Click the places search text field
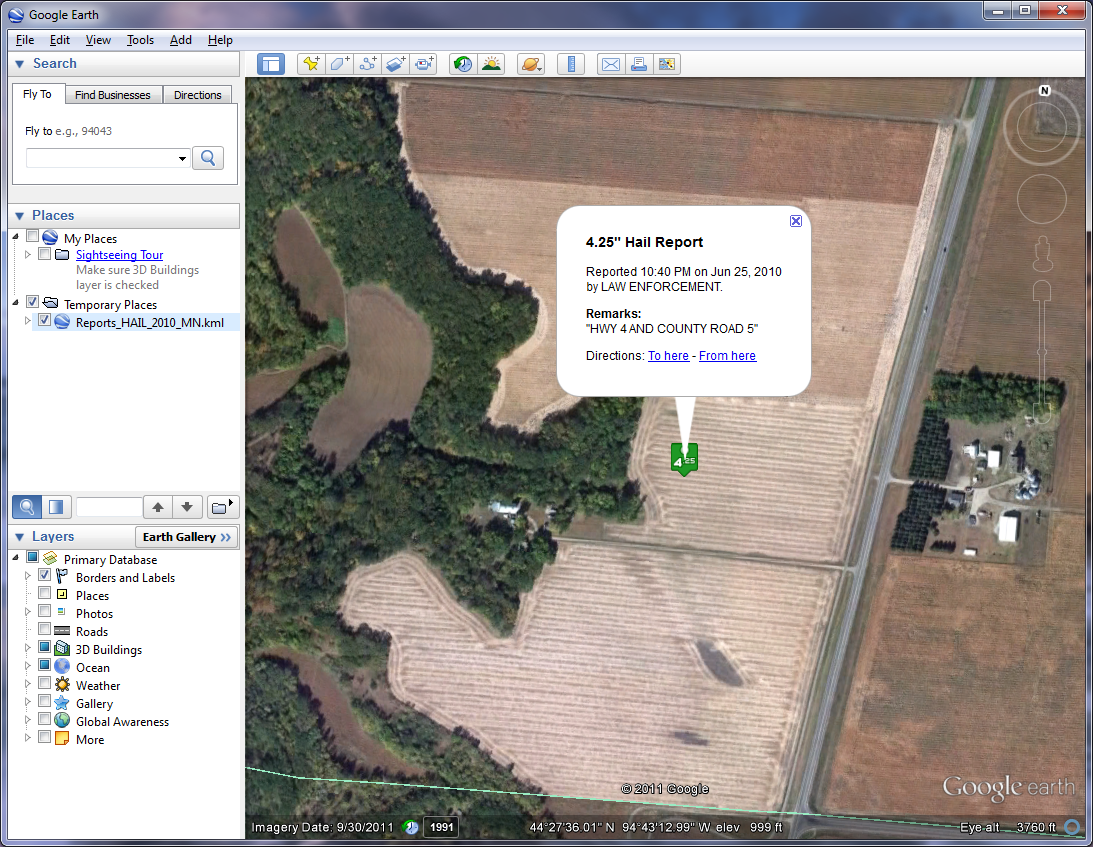The height and width of the screenshot is (847, 1093). coord(109,507)
